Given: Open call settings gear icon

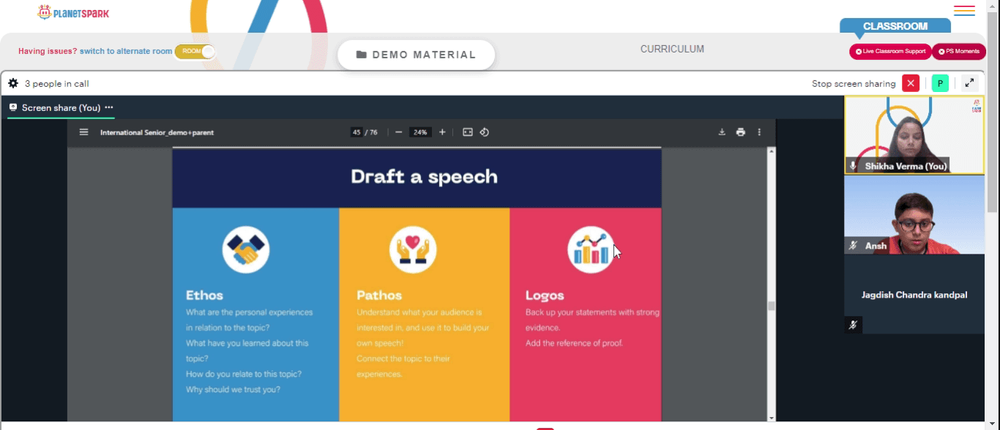Looking at the screenshot, I should point(13,83).
